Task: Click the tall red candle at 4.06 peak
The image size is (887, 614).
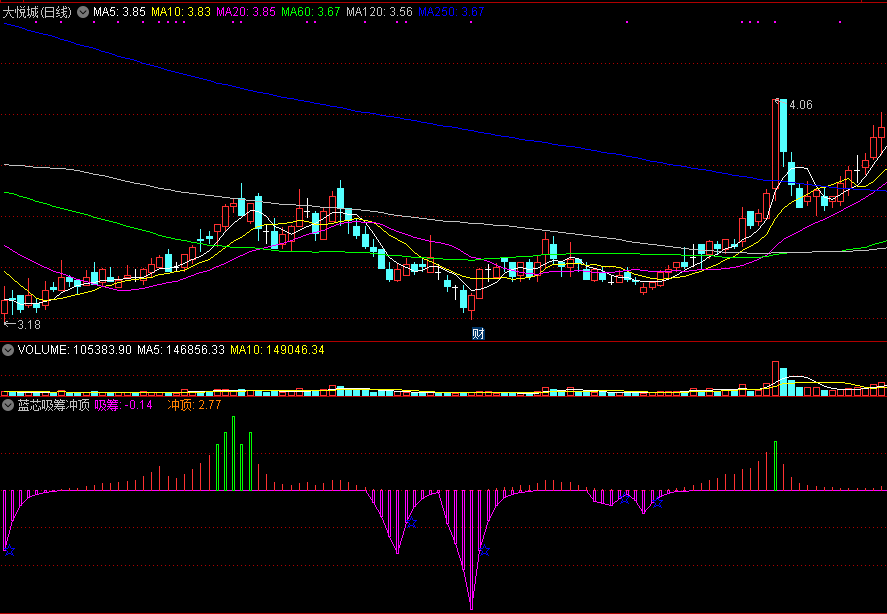Action: click(x=776, y=144)
